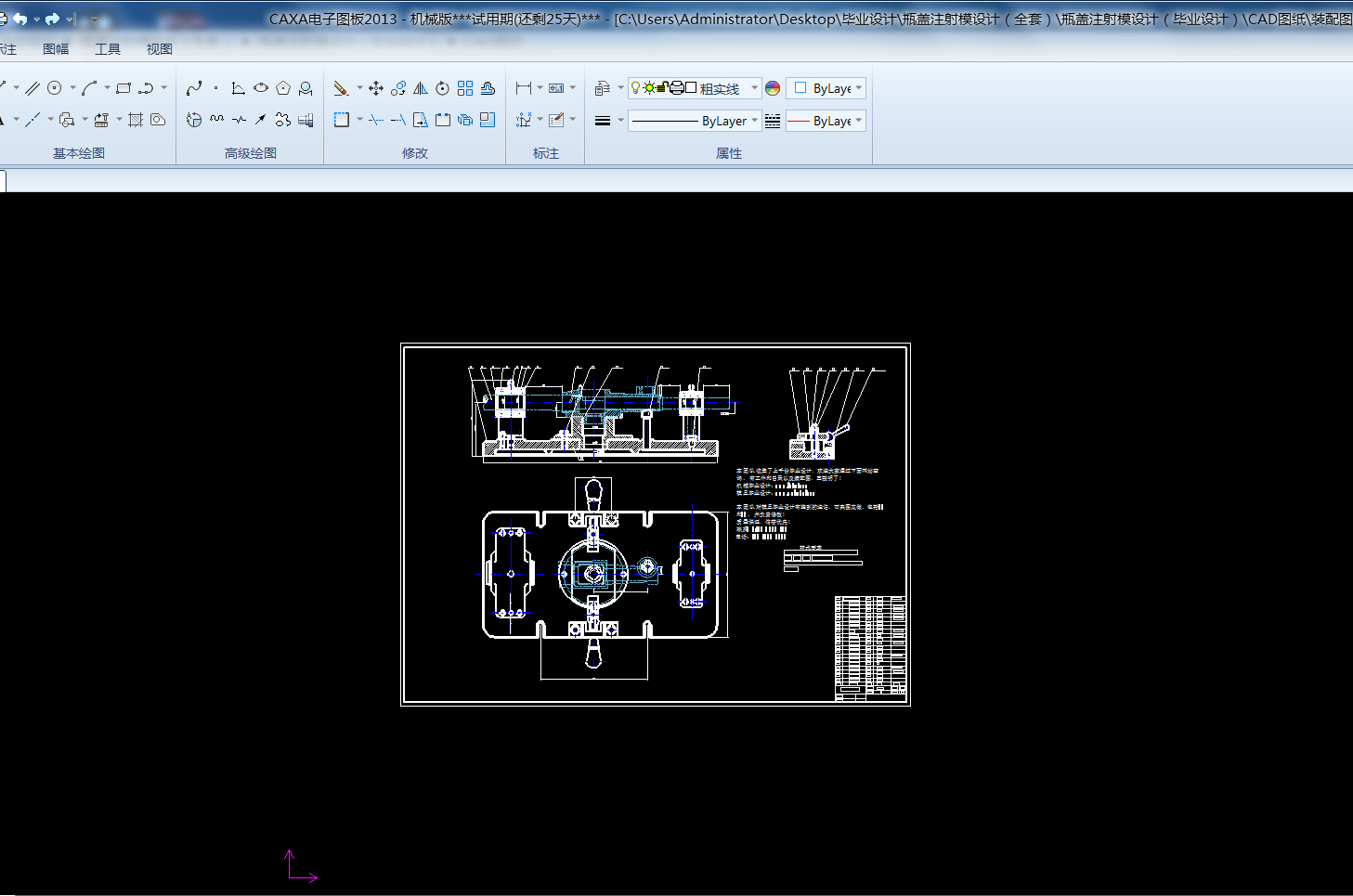Open the 粗实线 layer dropdown
Image resolution: width=1353 pixels, height=896 pixels.
coord(754,88)
